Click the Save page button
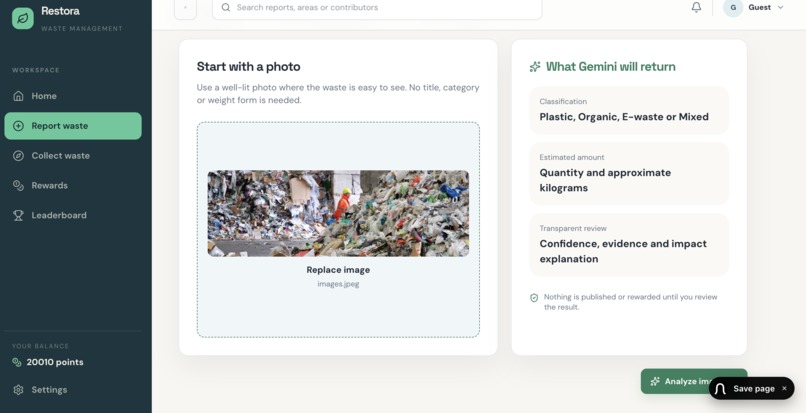The width and height of the screenshot is (806, 413). (752, 388)
